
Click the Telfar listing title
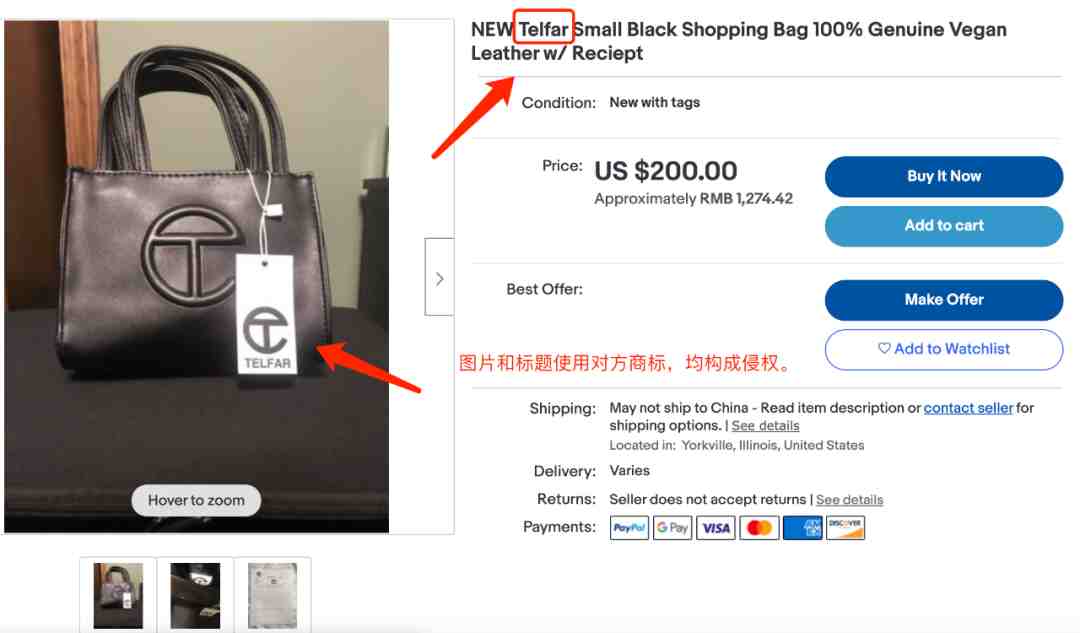(x=738, y=41)
